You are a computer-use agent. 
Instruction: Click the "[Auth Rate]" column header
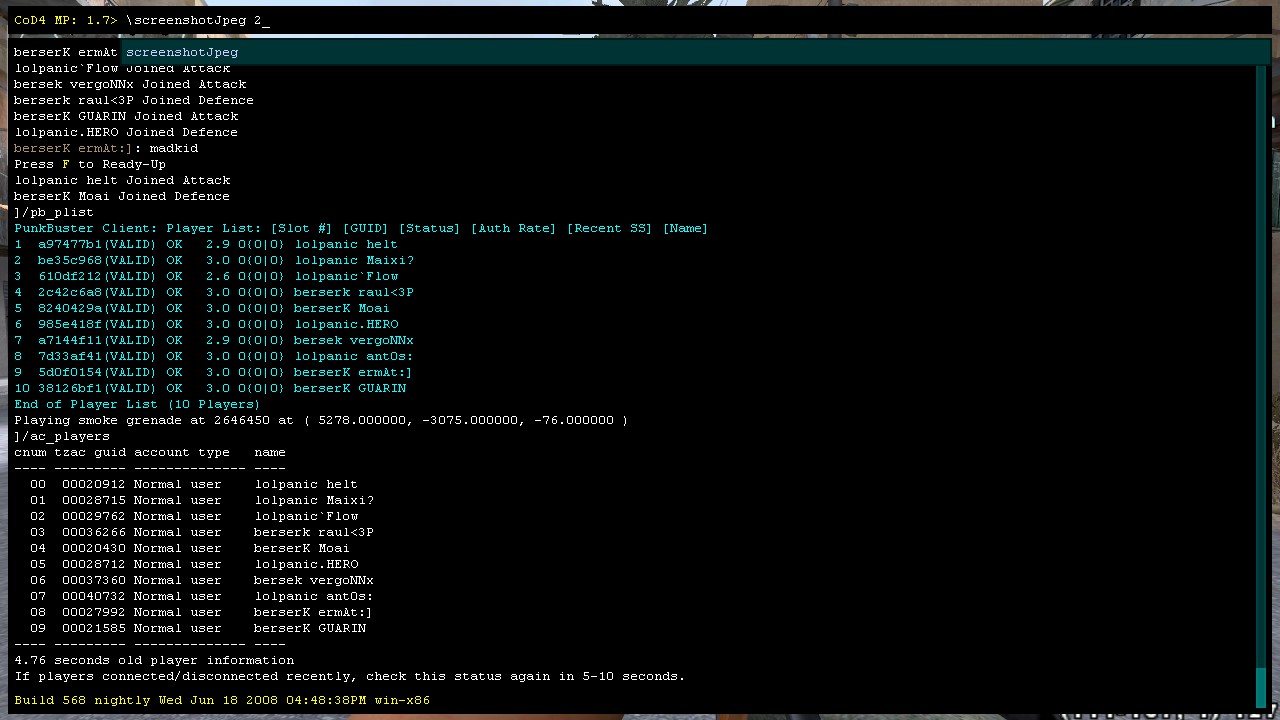(x=514, y=228)
